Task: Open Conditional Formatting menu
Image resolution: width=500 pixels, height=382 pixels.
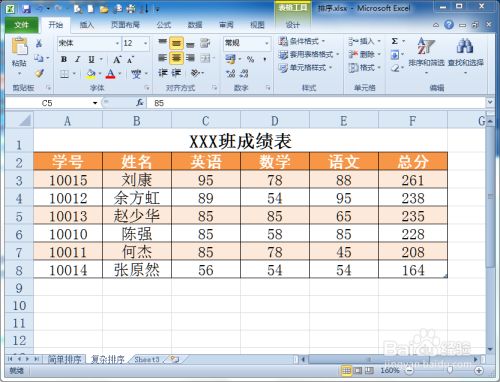Action: (302, 41)
